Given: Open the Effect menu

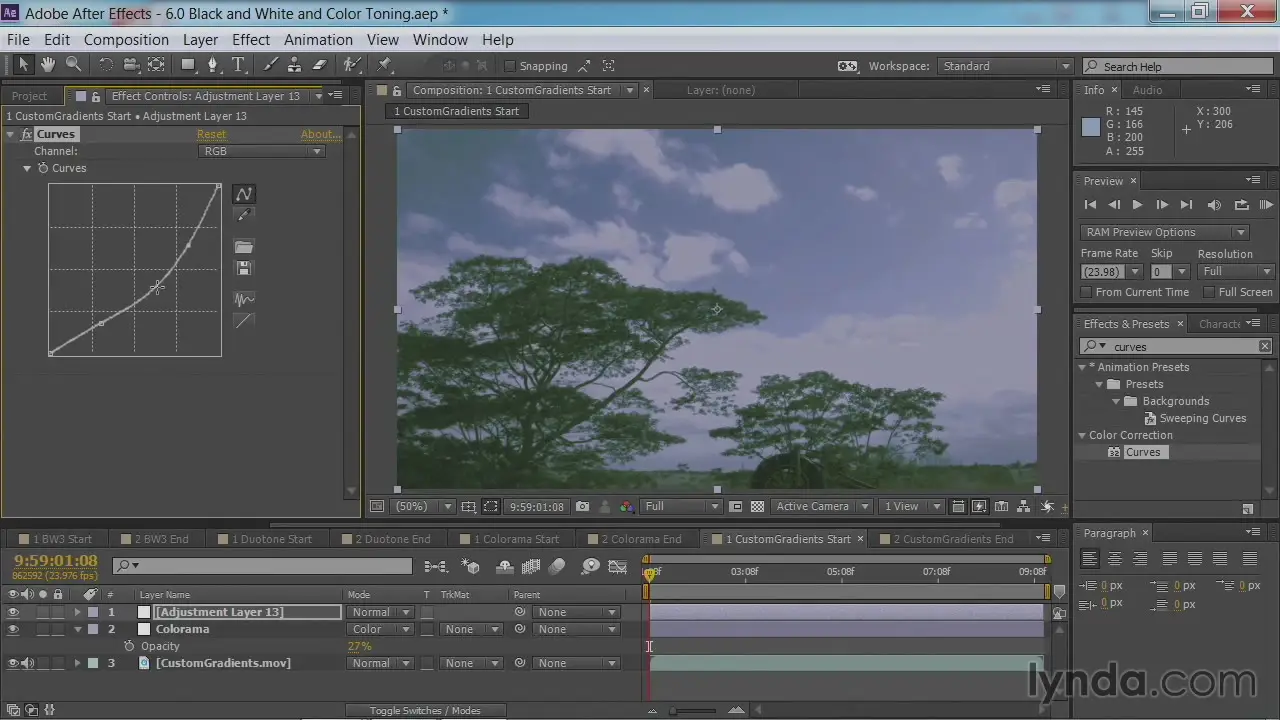Looking at the screenshot, I should click(251, 40).
